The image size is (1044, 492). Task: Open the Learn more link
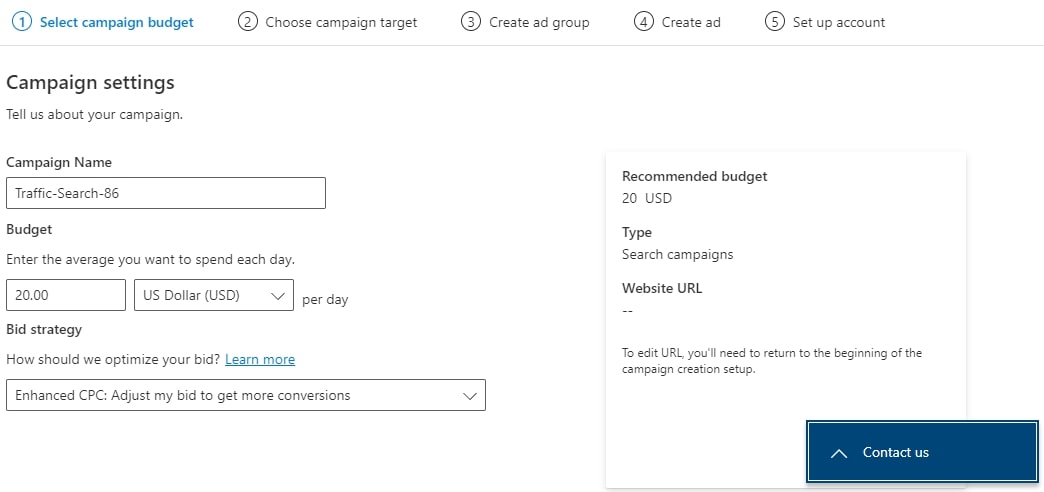pyautogui.click(x=260, y=360)
